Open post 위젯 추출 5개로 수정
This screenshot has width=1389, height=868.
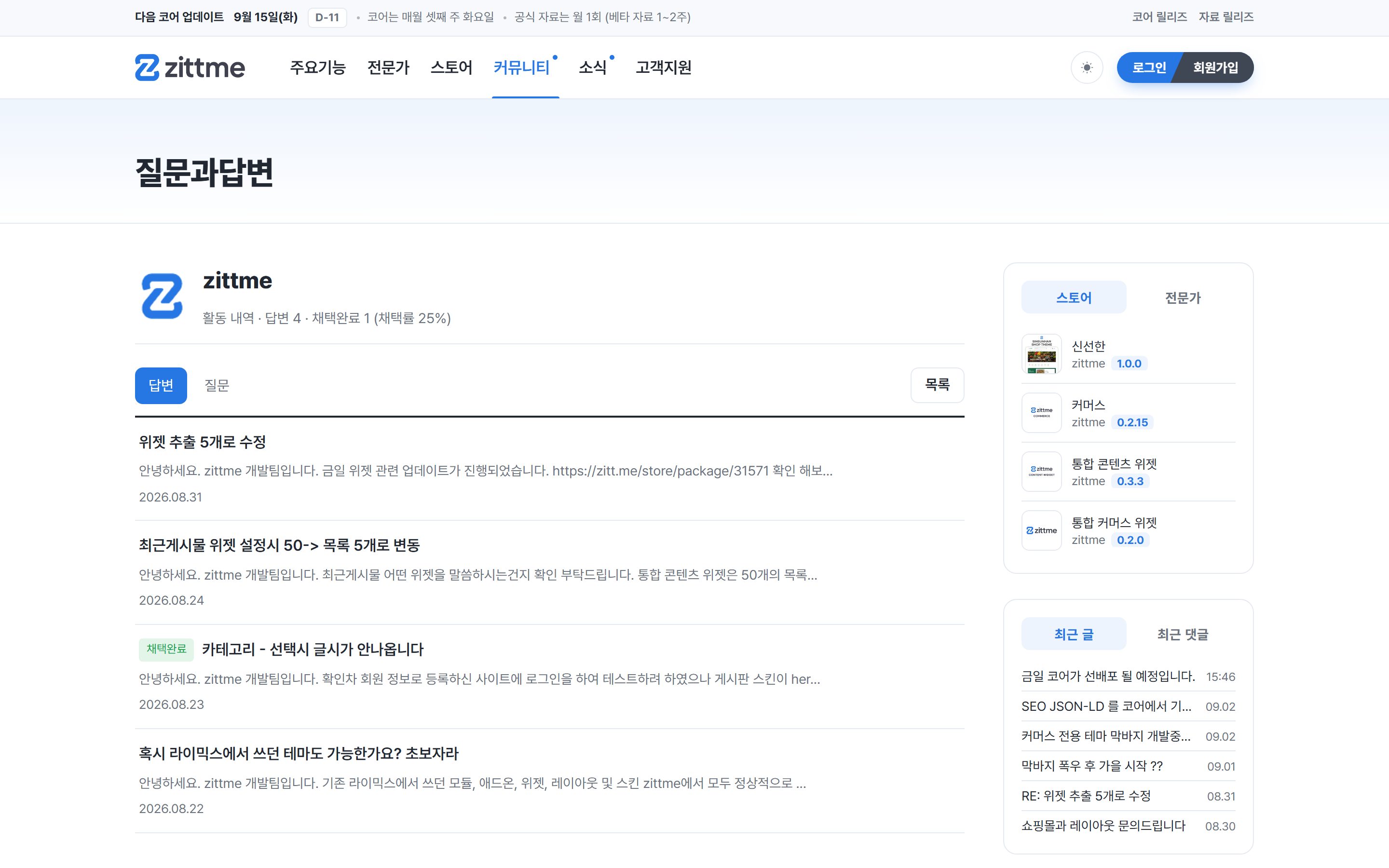[x=202, y=442]
